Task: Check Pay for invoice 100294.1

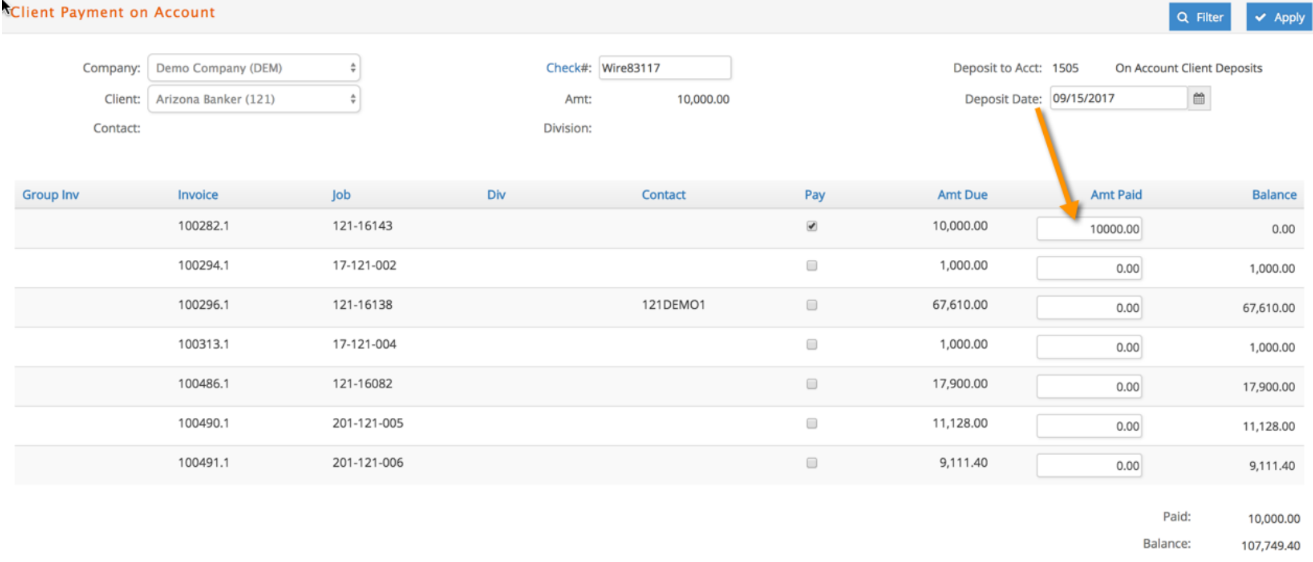Action: (811, 266)
